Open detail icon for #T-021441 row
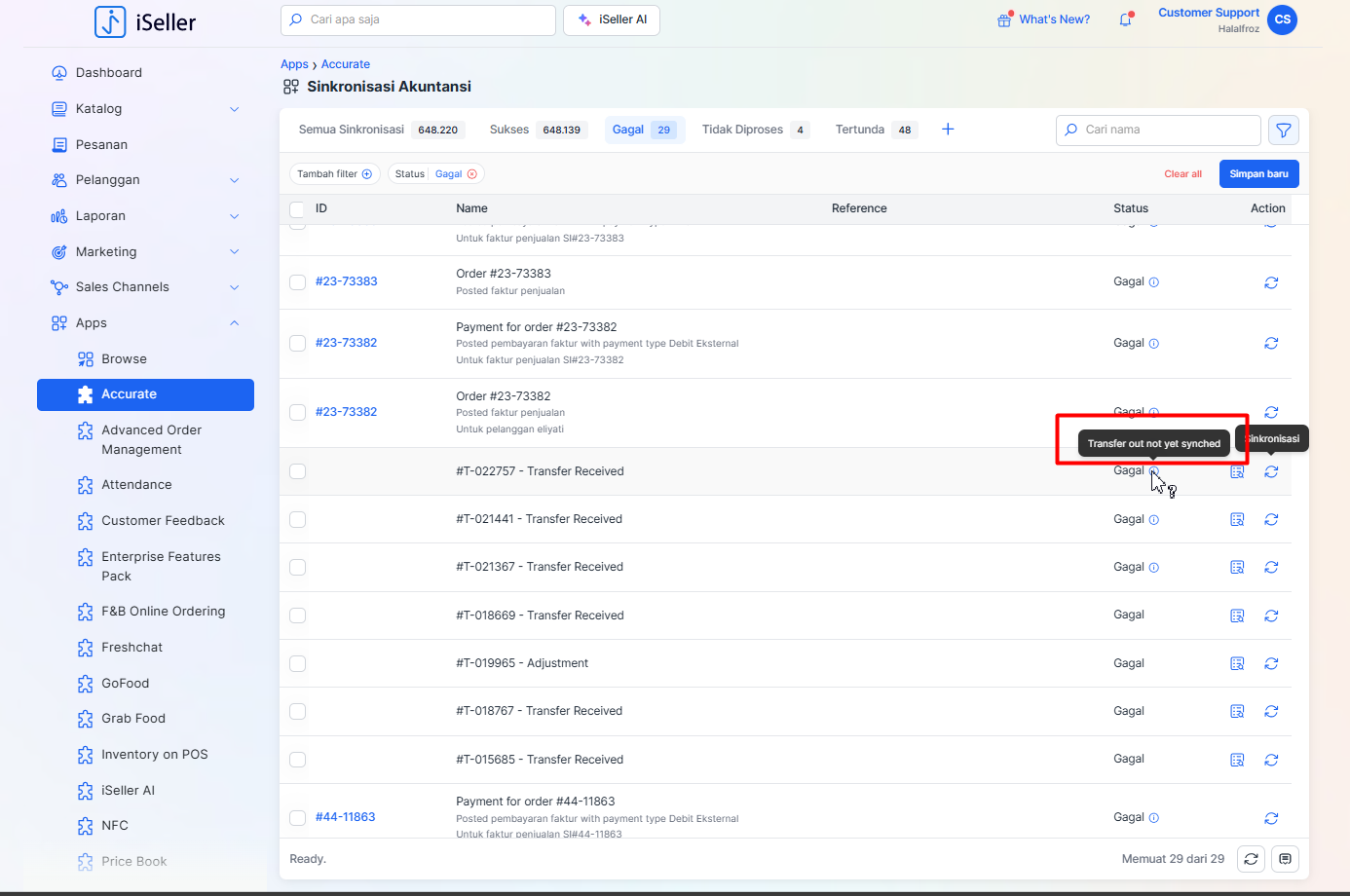 1237,520
